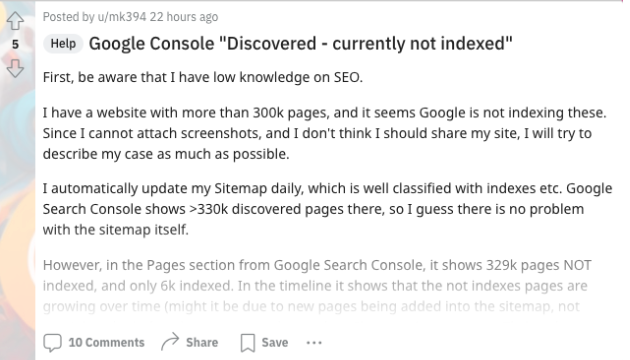Open the post title "Discovered - currently not indexed"
The width and height of the screenshot is (630, 360).
tap(301, 43)
